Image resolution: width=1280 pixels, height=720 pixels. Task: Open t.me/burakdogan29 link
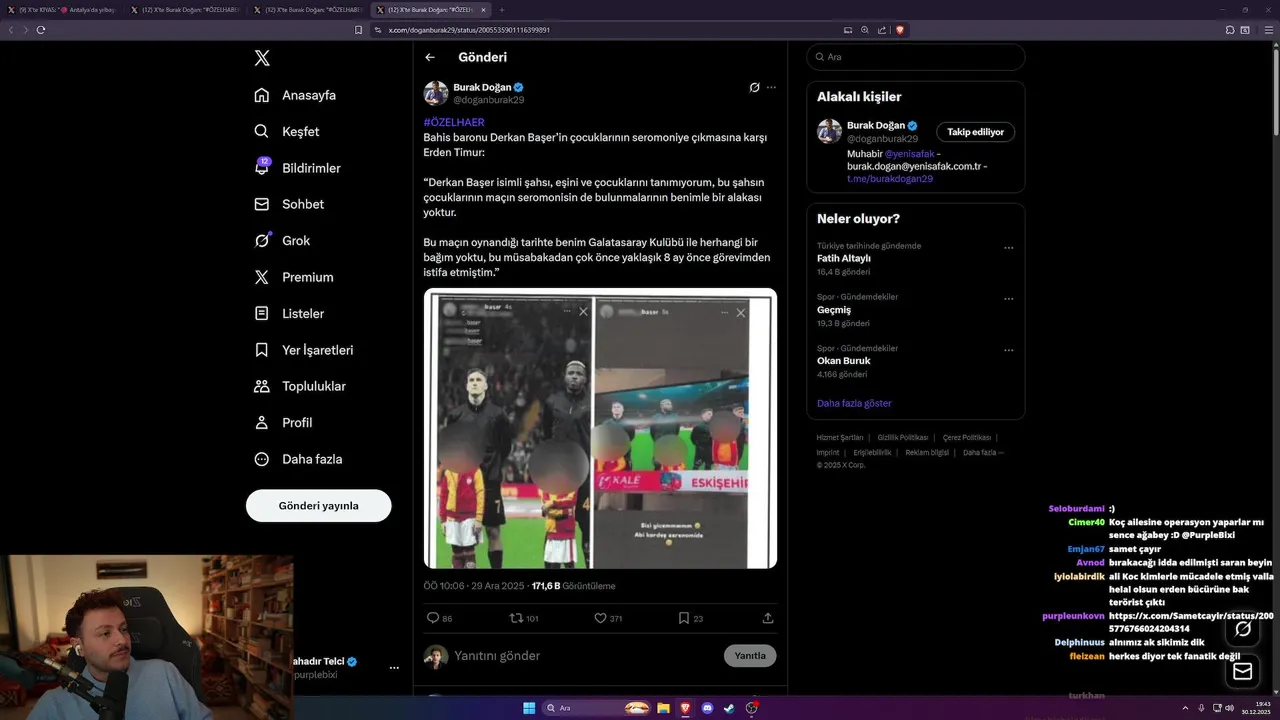tap(890, 178)
